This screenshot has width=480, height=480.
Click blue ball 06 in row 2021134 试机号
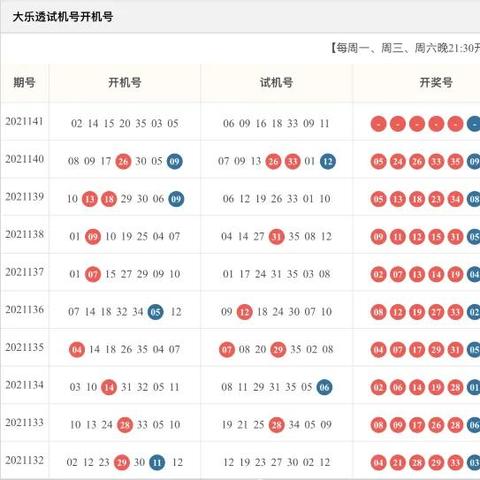[x=324, y=387]
